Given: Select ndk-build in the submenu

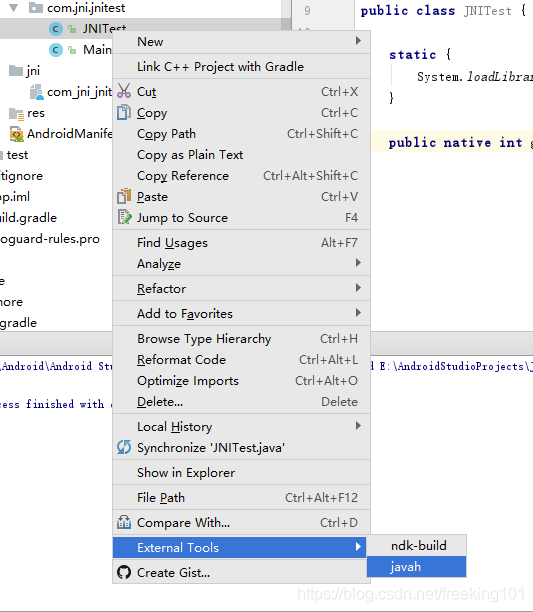Looking at the screenshot, I should [416, 546].
